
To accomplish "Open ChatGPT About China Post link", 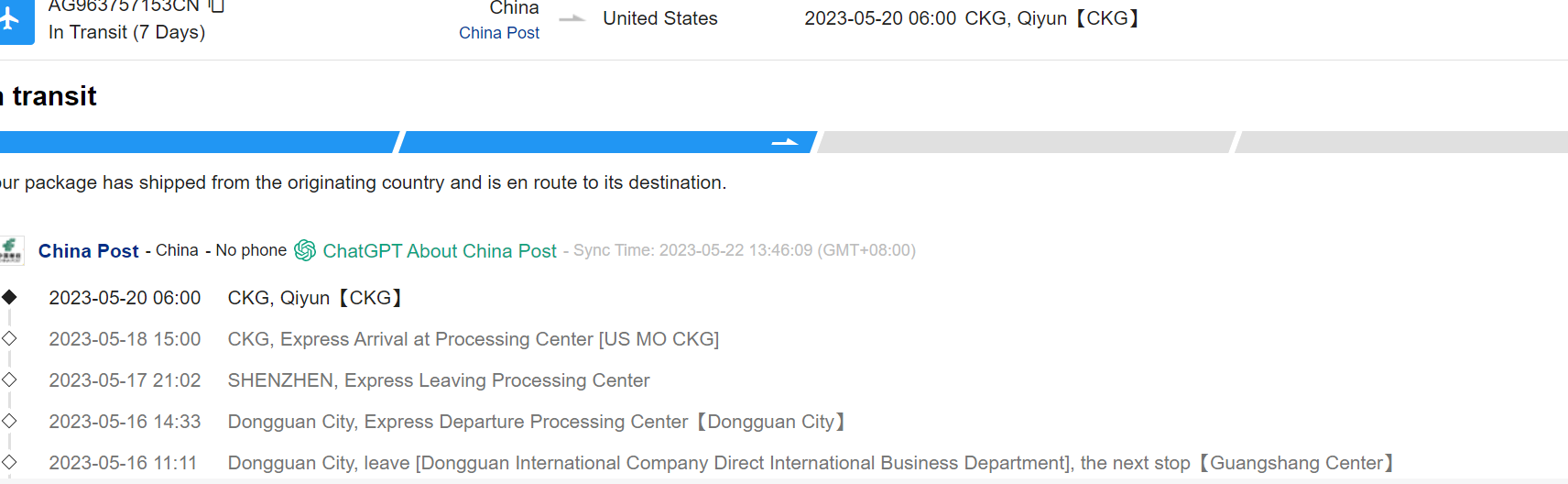I will [x=440, y=250].
